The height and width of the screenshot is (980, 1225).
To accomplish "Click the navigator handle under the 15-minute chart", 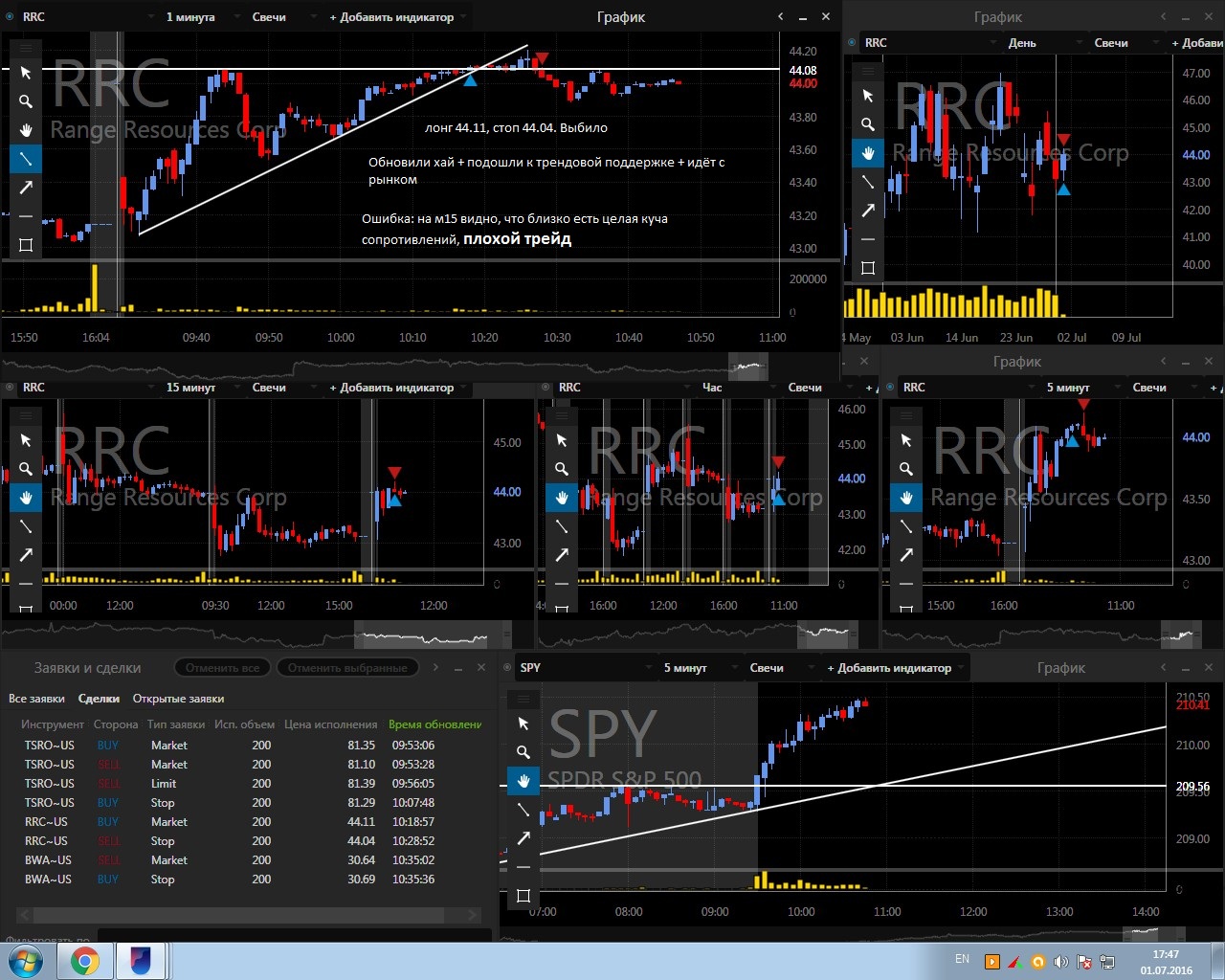I will tap(431, 634).
